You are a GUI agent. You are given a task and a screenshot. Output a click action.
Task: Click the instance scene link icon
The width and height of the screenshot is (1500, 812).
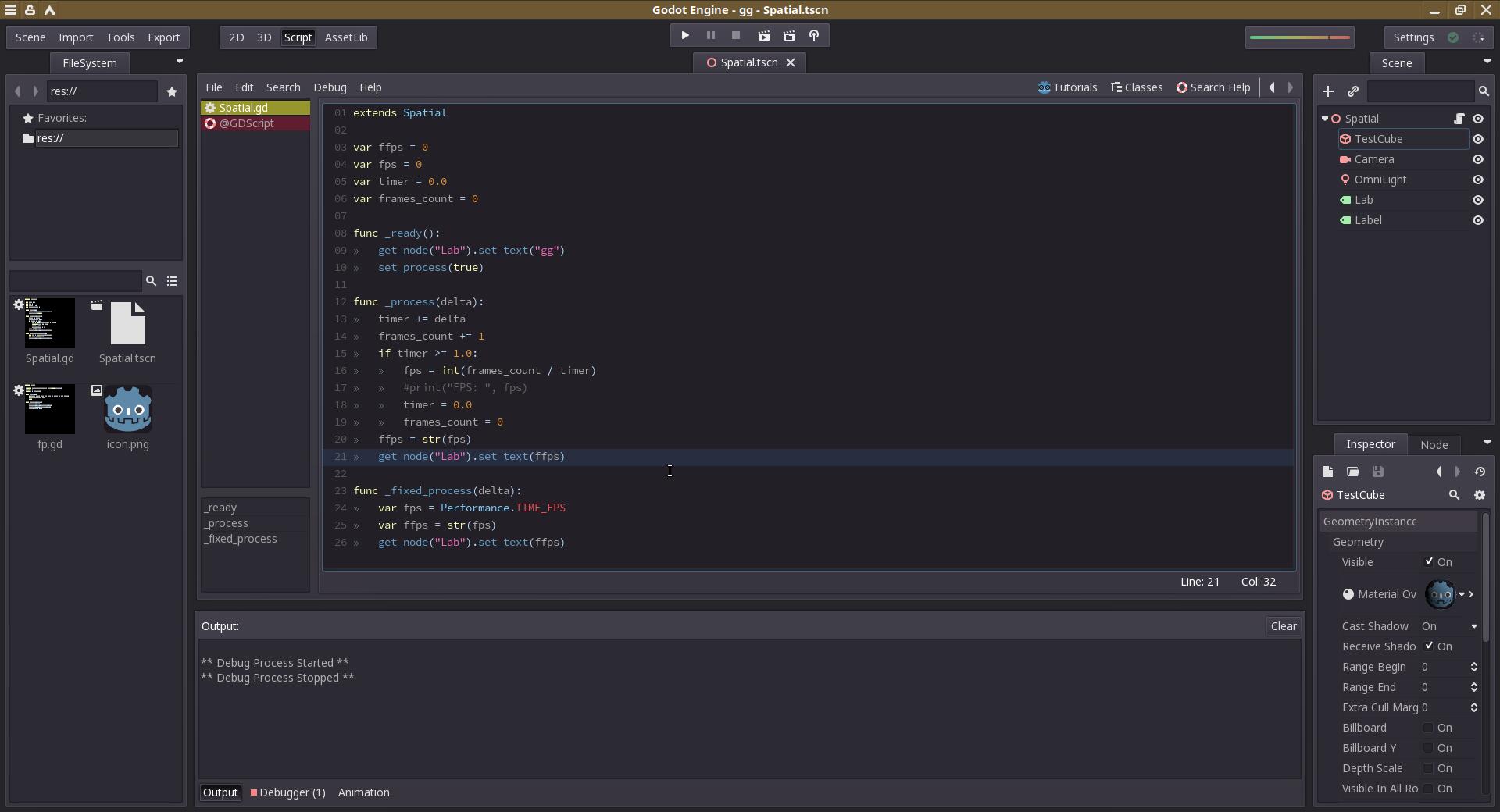[1352, 91]
